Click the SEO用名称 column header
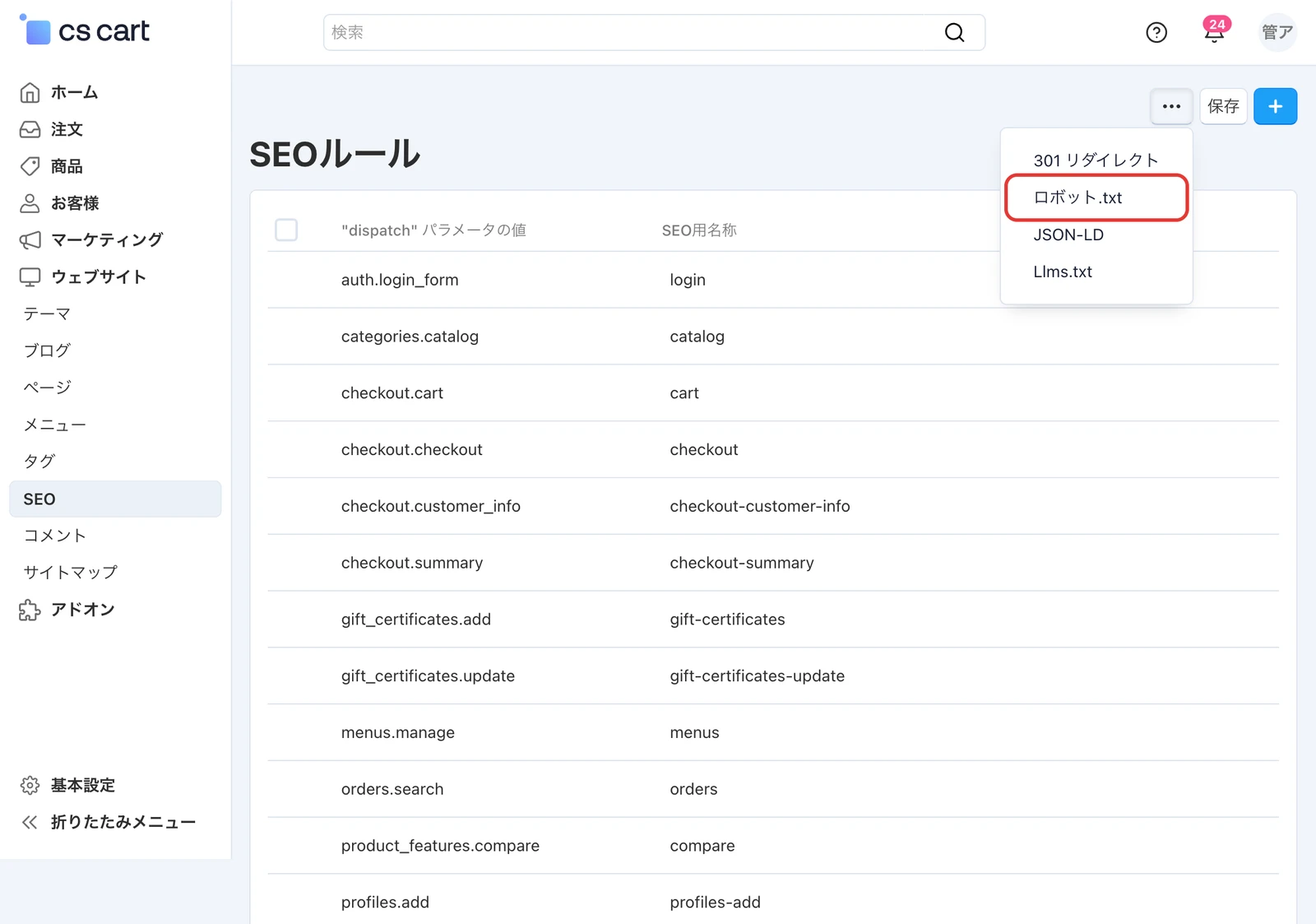1316x924 pixels. point(699,230)
